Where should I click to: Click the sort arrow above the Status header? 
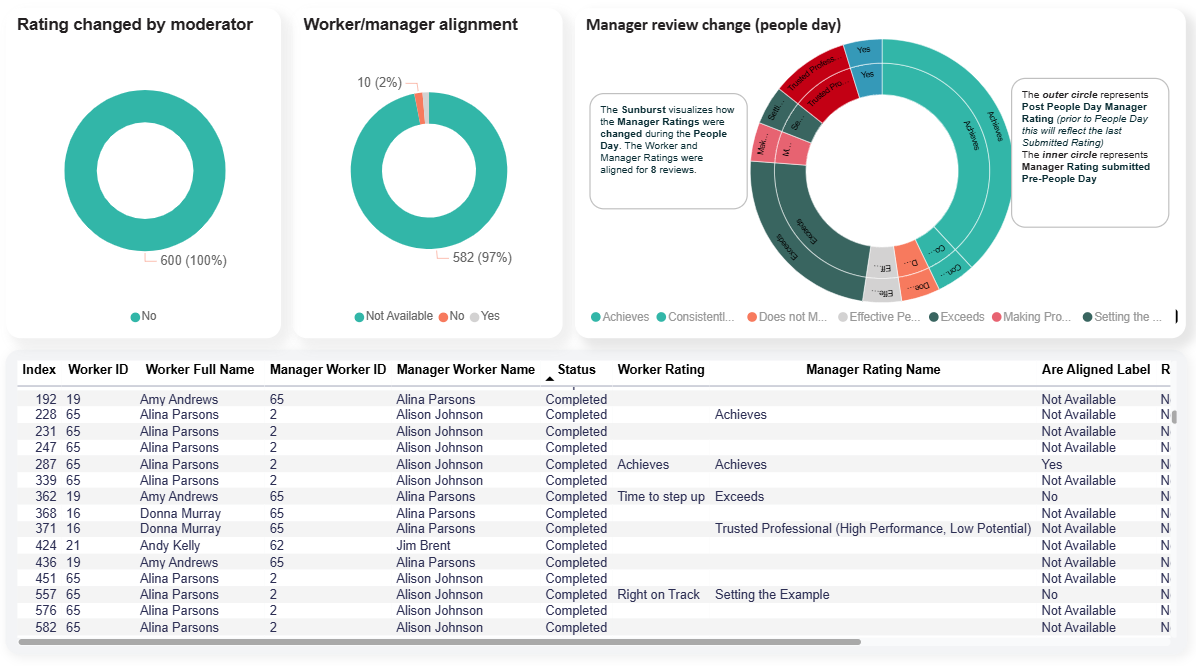pyautogui.click(x=549, y=379)
